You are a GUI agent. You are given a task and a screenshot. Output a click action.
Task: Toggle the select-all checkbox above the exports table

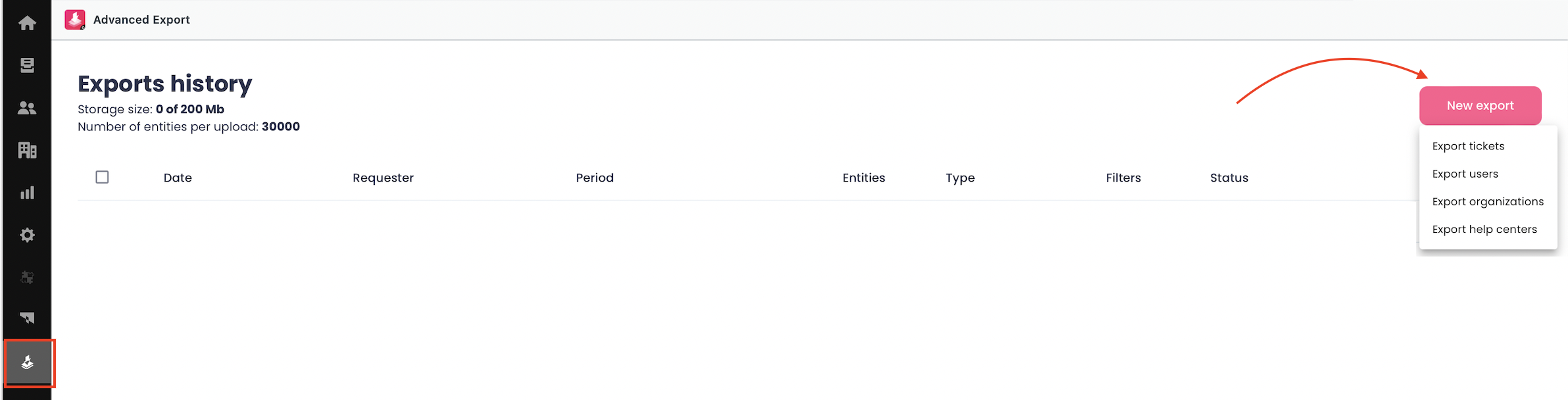click(102, 177)
